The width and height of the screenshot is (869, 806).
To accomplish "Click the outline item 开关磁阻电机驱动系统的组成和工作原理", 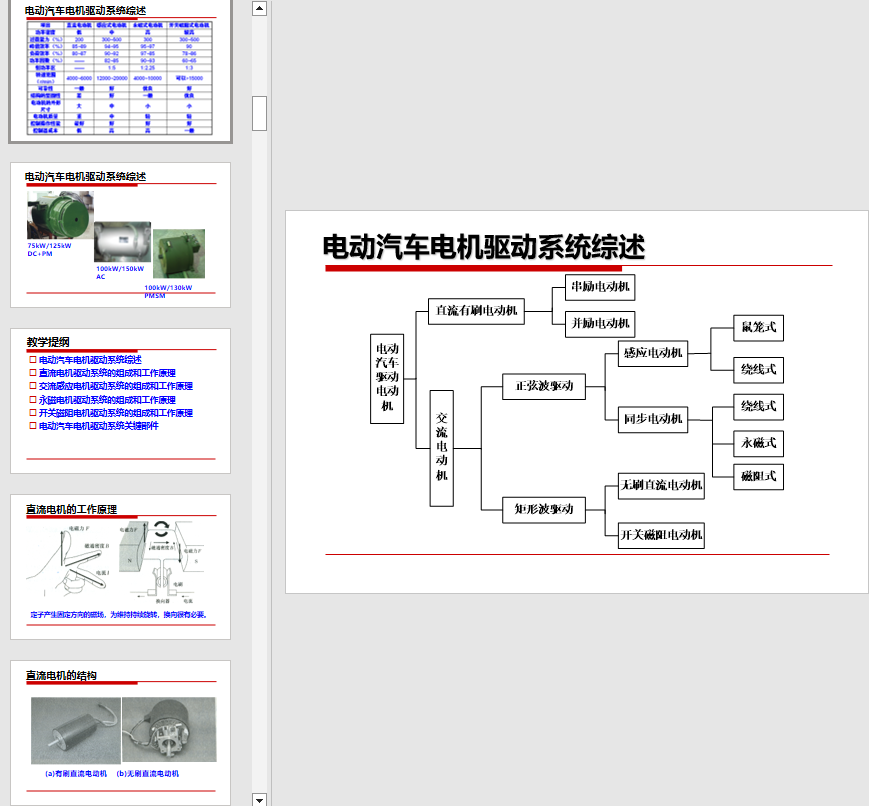I will point(116,413).
